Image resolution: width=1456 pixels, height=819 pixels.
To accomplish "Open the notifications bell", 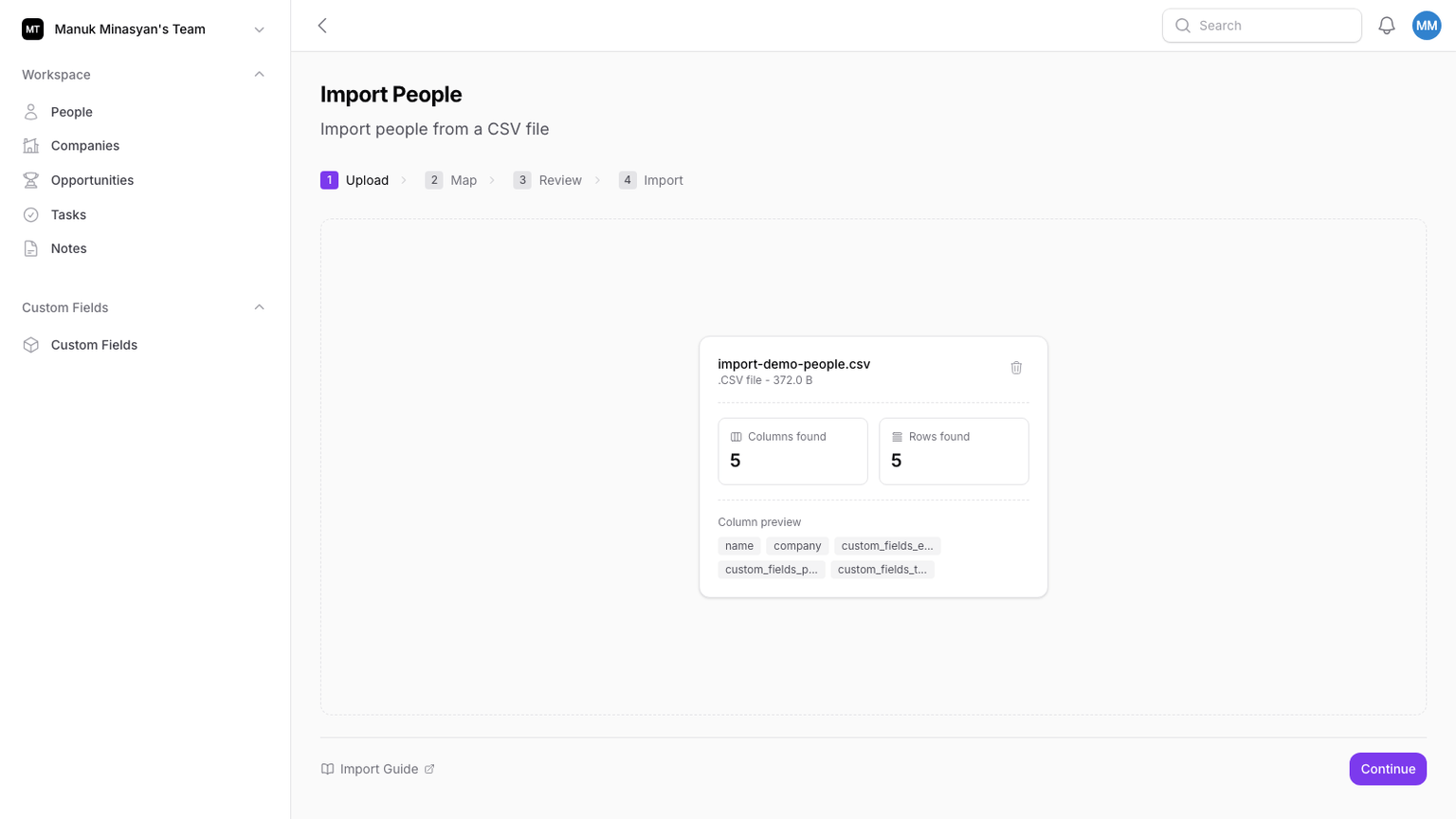I will 1386,26.
